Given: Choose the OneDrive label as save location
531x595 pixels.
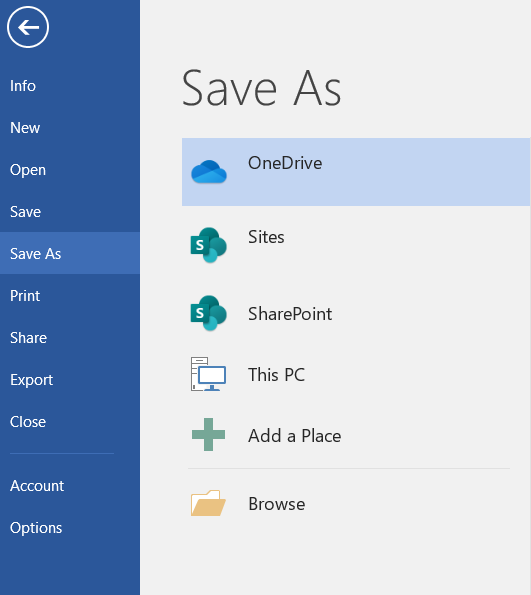Looking at the screenshot, I should pos(285,163).
